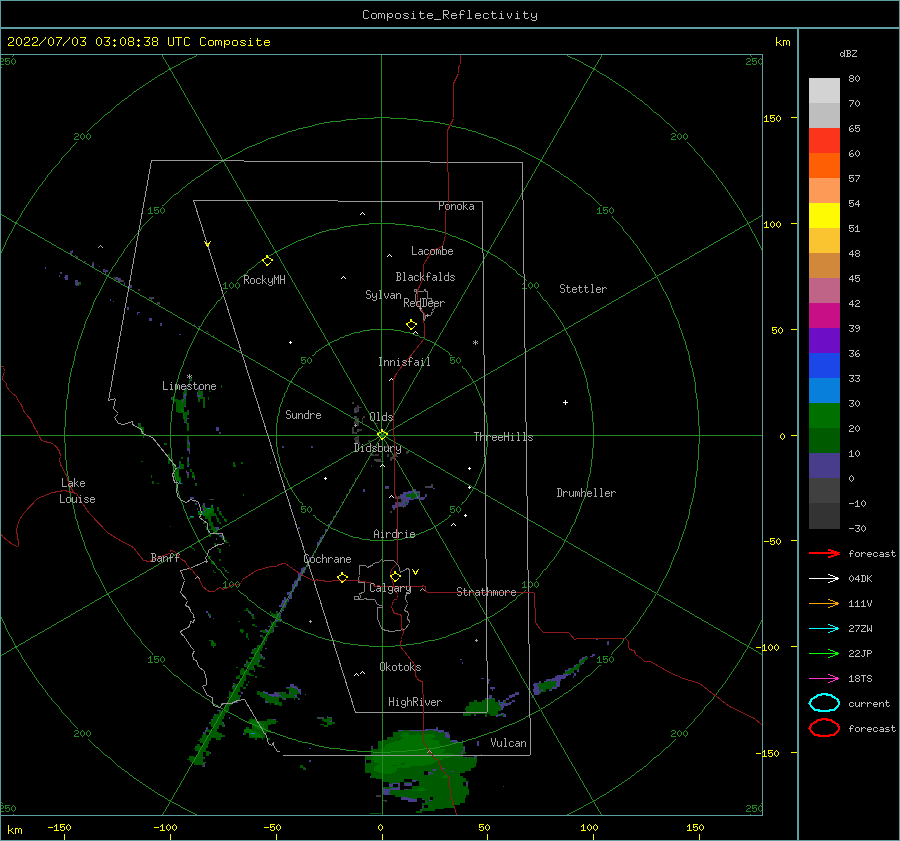Click the bright yellow 54-51 dBZ swatch

(x=824, y=216)
